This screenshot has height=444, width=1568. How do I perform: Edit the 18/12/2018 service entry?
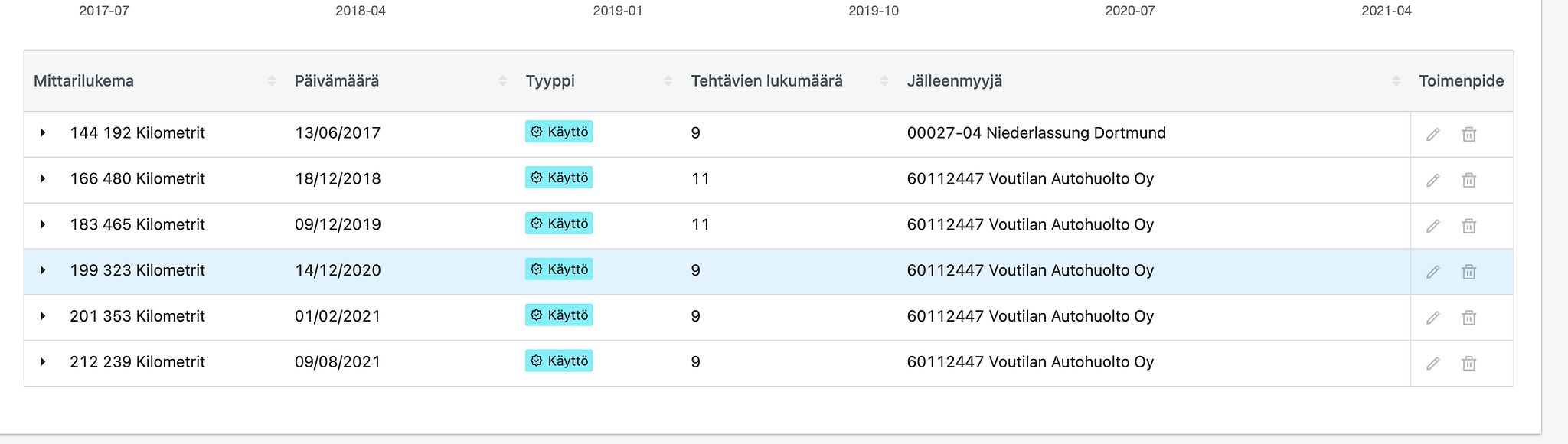coord(1432,181)
